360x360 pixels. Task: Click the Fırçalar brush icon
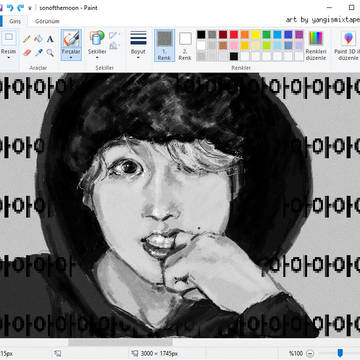71,39
